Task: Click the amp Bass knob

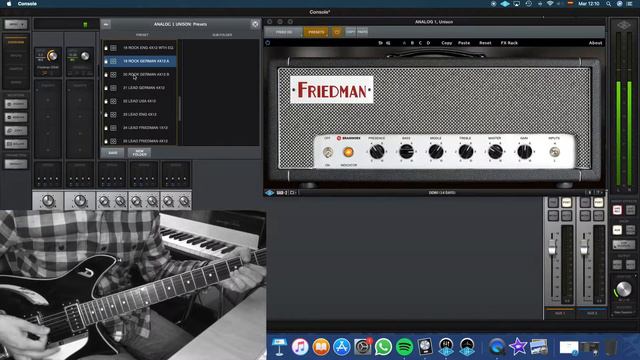Action: (406, 152)
